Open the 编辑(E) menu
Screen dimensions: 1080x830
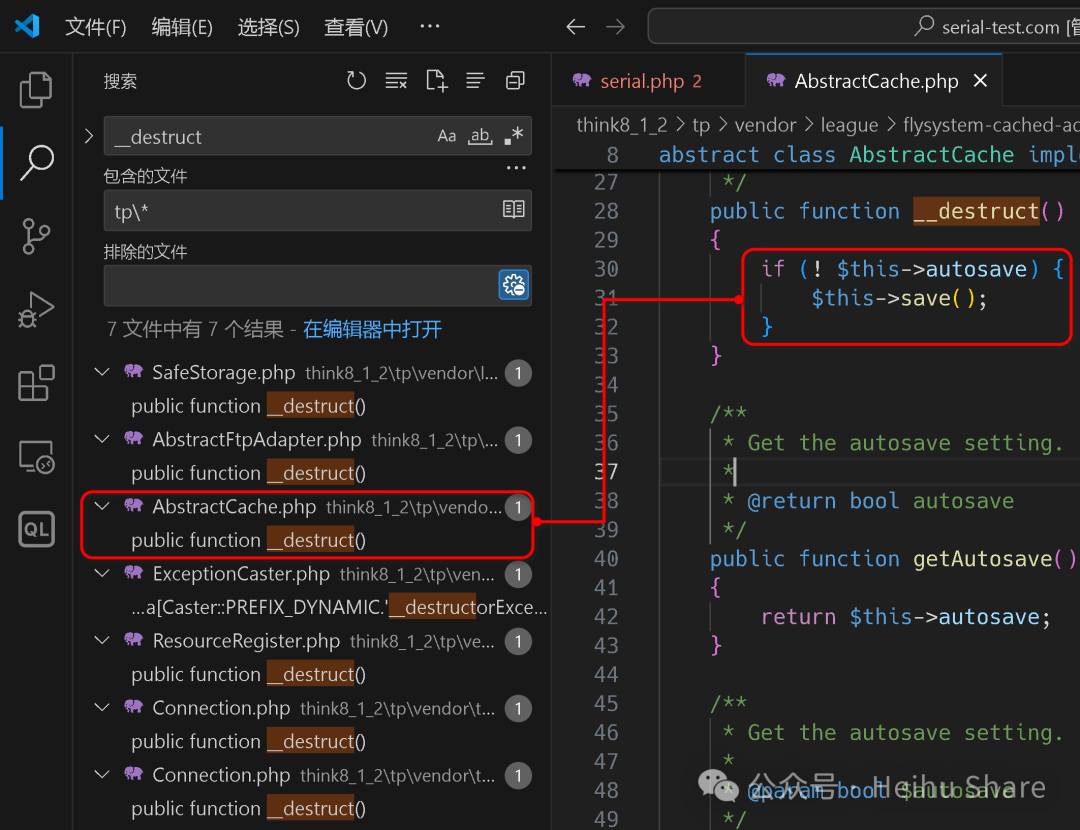click(182, 27)
